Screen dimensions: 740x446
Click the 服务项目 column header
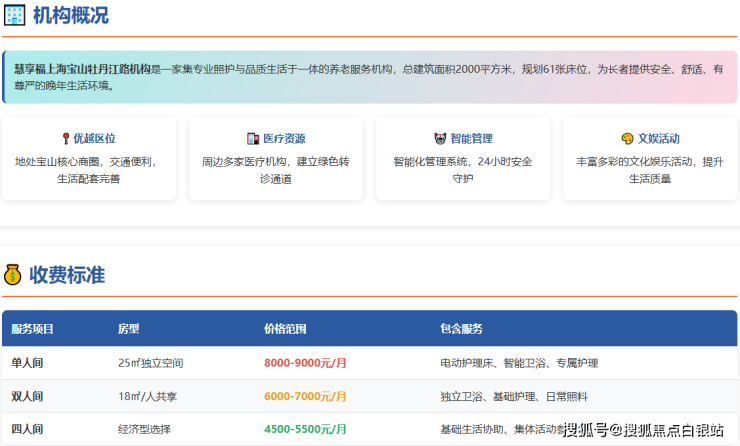tap(33, 329)
